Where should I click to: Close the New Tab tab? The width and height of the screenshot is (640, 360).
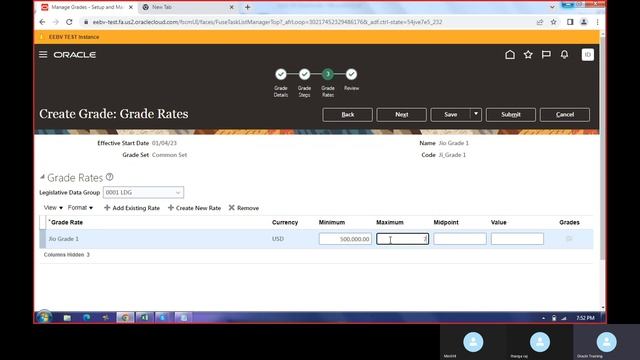point(231,7)
